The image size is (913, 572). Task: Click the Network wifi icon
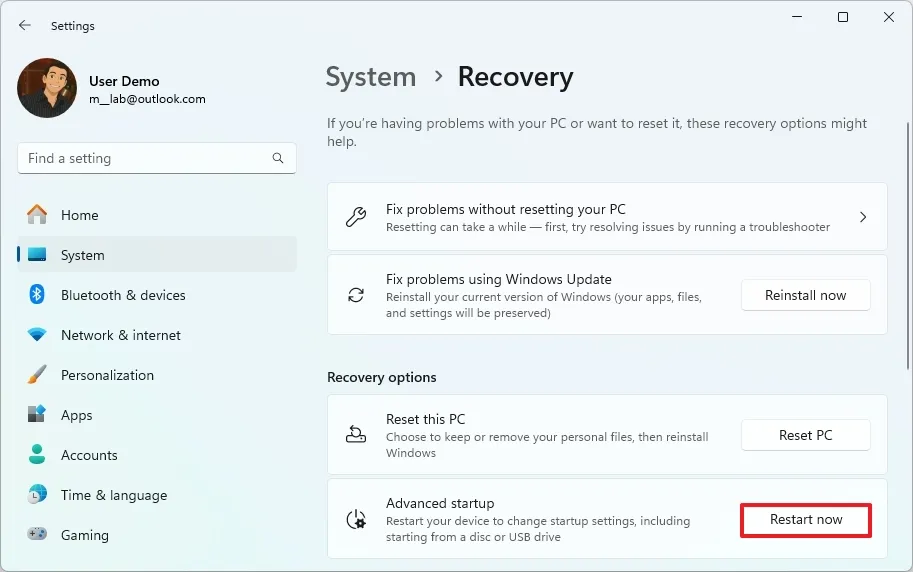click(37, 334)
